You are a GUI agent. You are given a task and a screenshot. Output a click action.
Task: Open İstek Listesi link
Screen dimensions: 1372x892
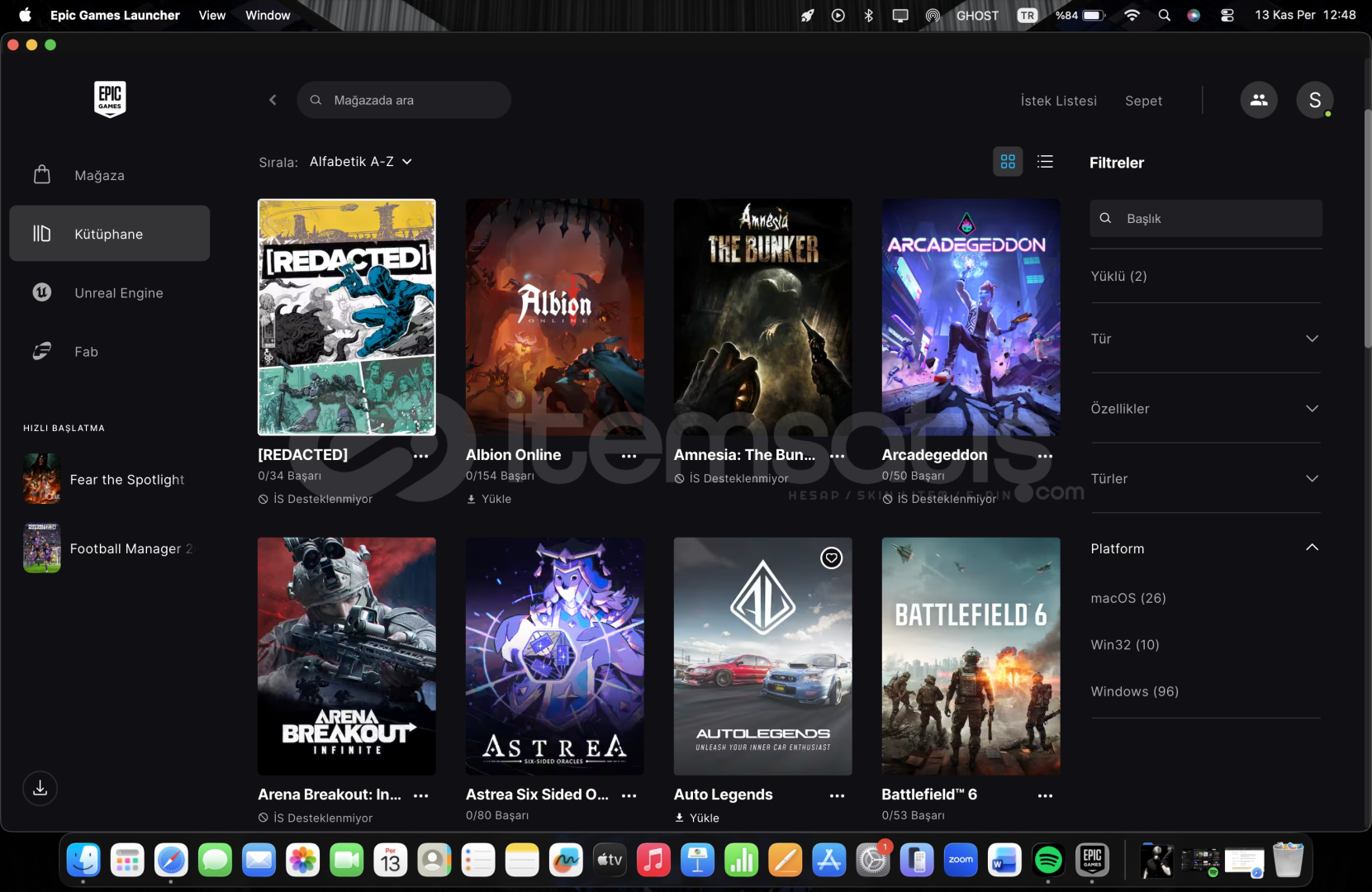[x=1058, y=101]
